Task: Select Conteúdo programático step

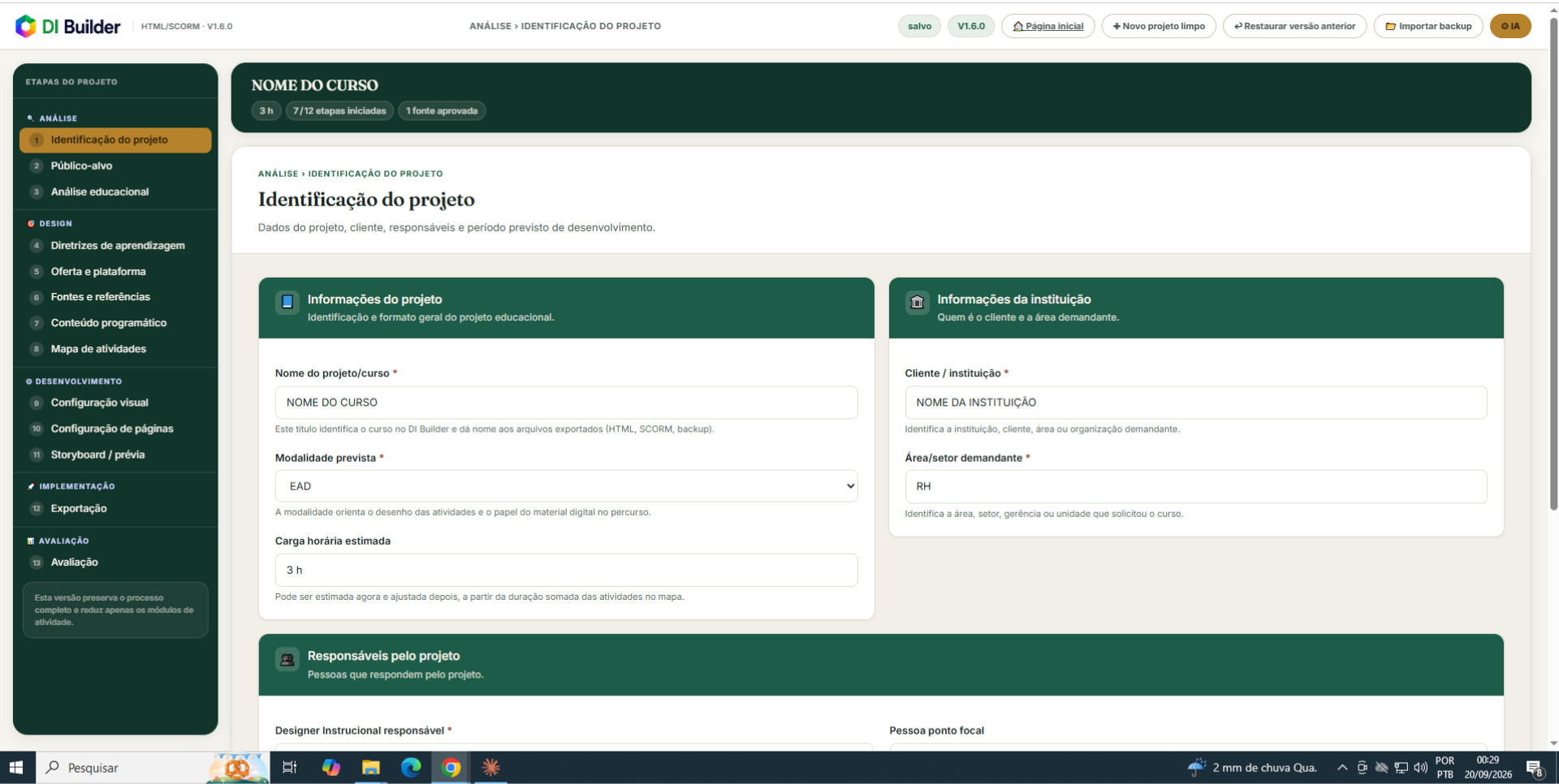Action: click(115, 323)
